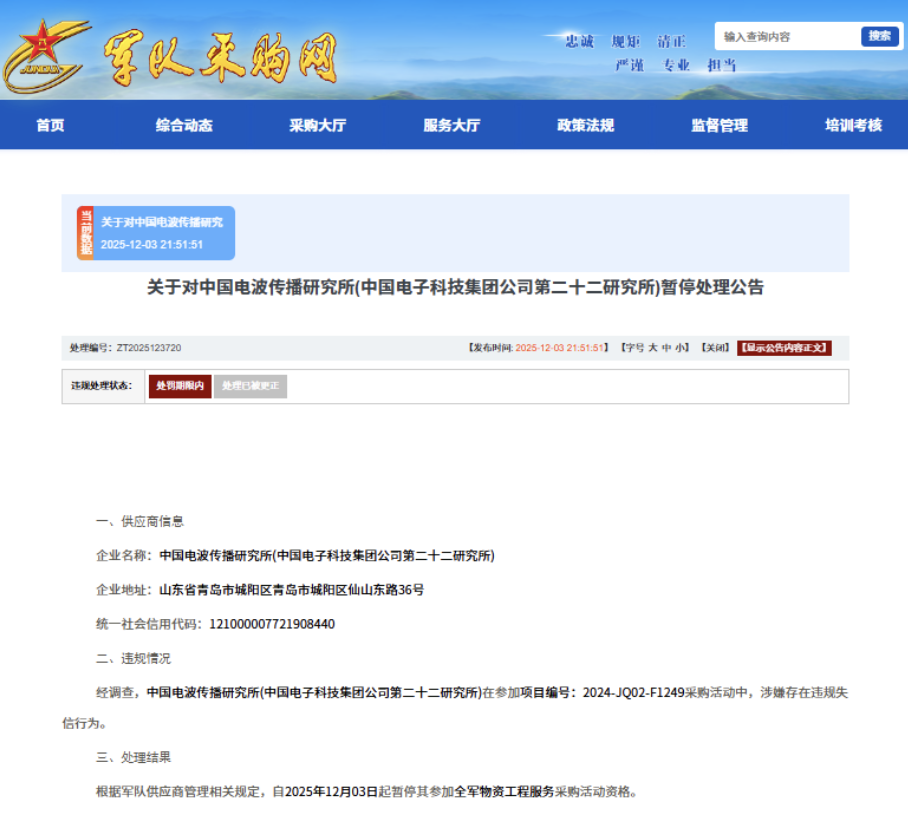
Task: Click 显示公告内容正文 button
Action: click(784, 348)
